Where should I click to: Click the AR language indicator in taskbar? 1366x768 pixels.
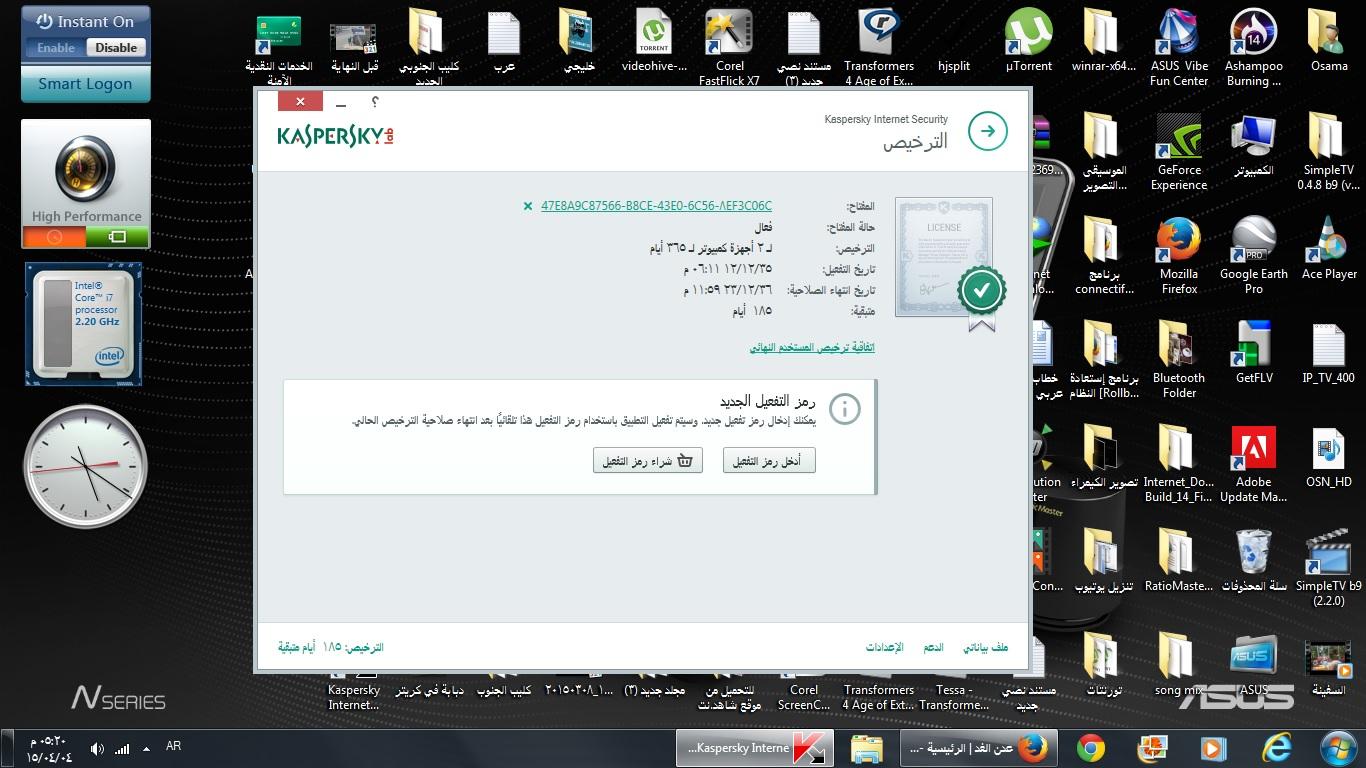pyautogui.click(x=174, y=746)
